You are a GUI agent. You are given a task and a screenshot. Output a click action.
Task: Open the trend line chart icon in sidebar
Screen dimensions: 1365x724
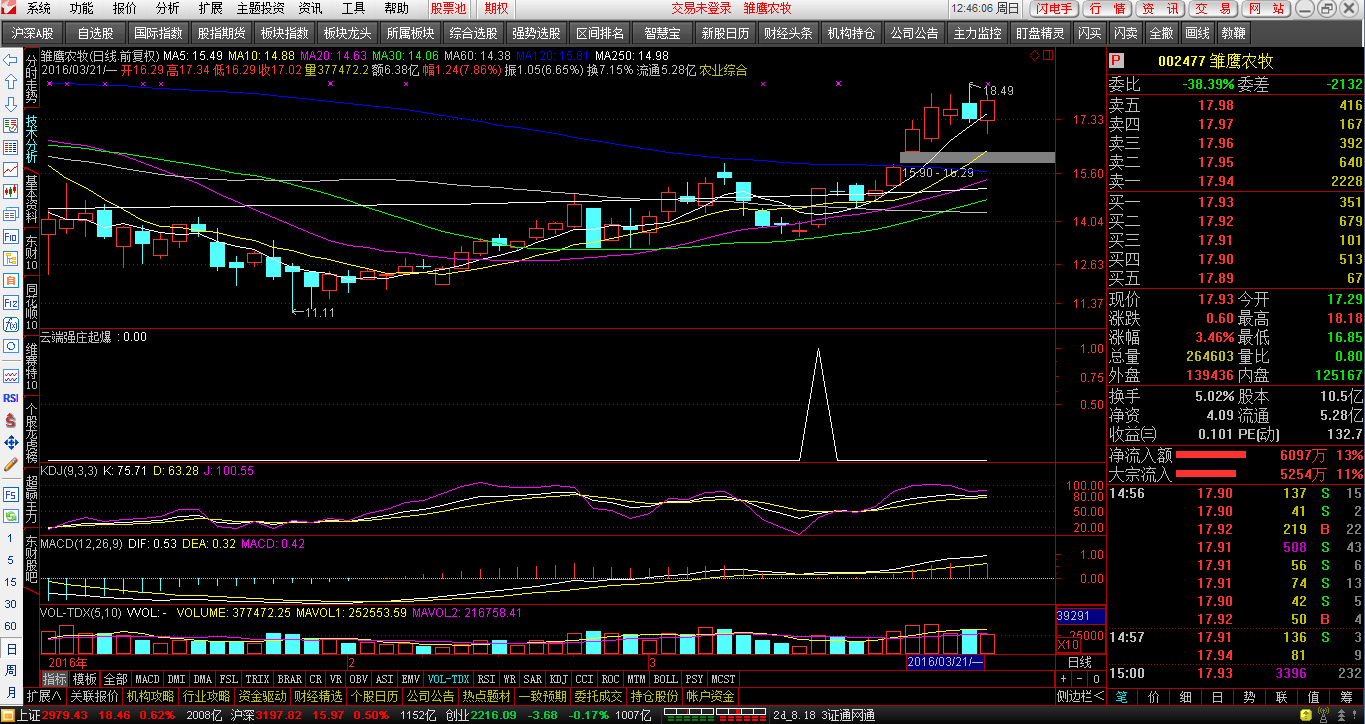tap(10, 169)
